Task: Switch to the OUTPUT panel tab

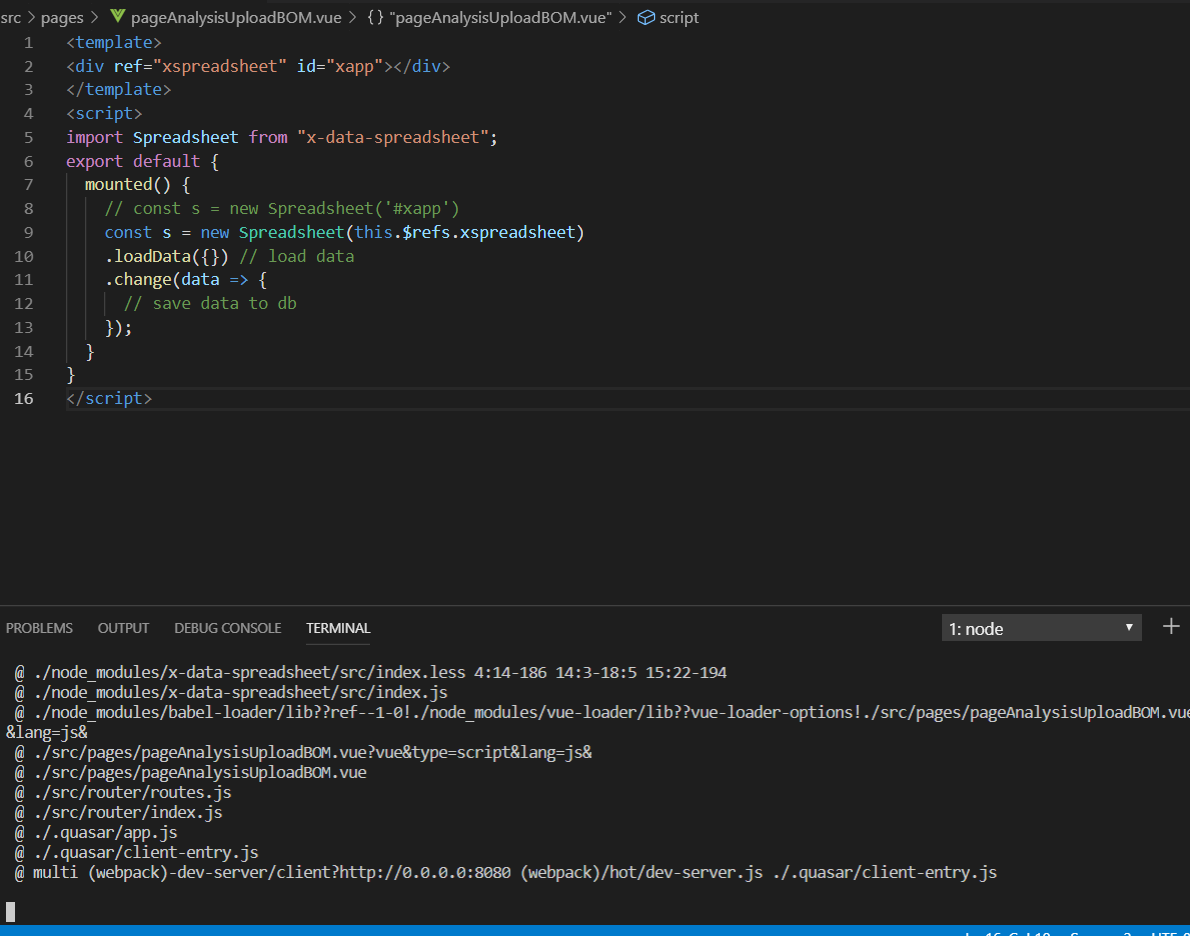Action: [x=123, y=628]
